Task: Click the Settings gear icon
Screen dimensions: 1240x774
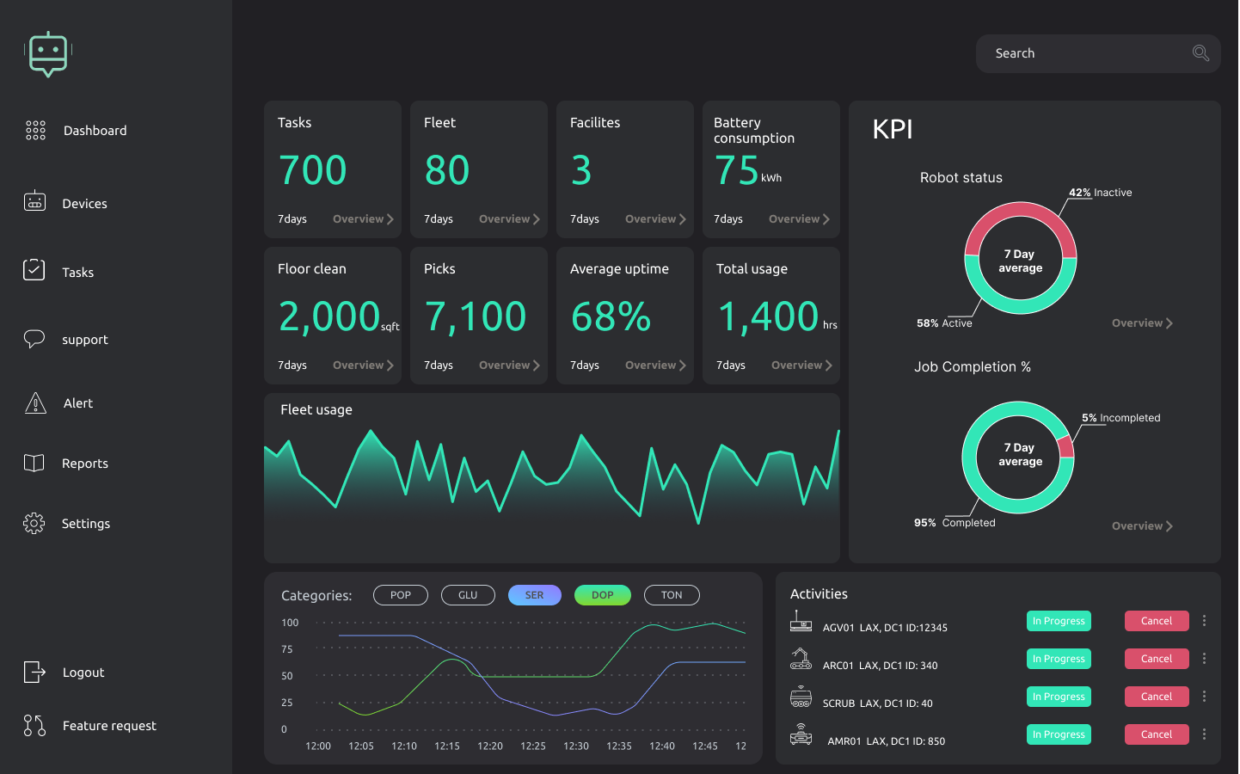Action: pos(33,523)
